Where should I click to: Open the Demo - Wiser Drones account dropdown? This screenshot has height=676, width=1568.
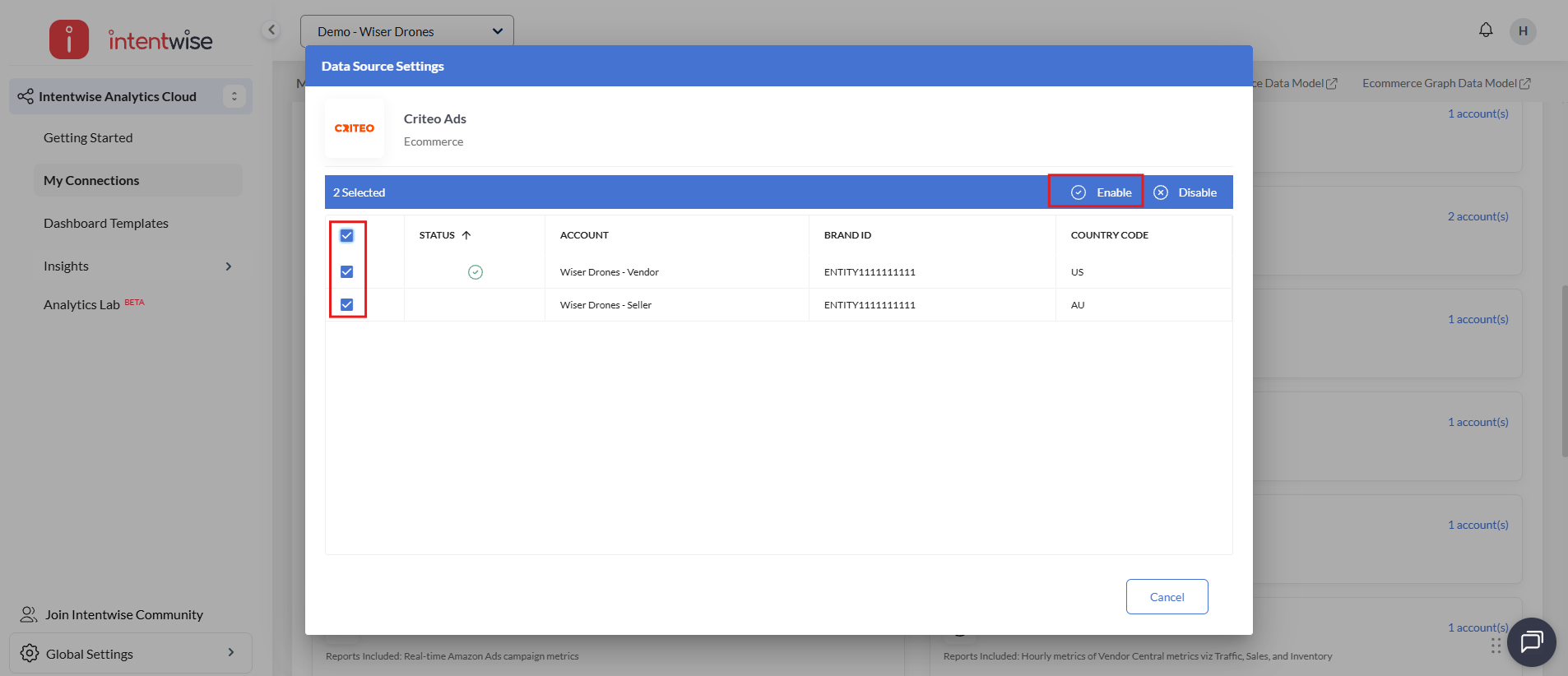pyautogui.click(x=407, y=31)
